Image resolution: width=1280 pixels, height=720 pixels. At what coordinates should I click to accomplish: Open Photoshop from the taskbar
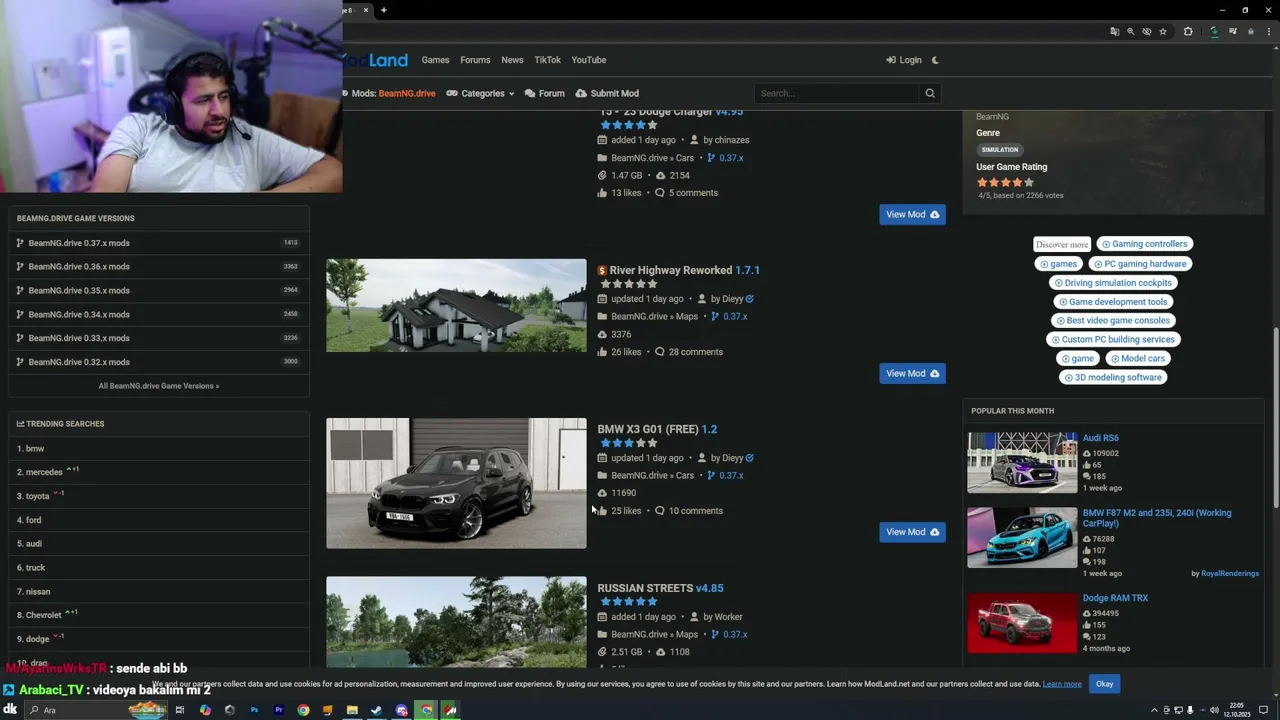254,710
